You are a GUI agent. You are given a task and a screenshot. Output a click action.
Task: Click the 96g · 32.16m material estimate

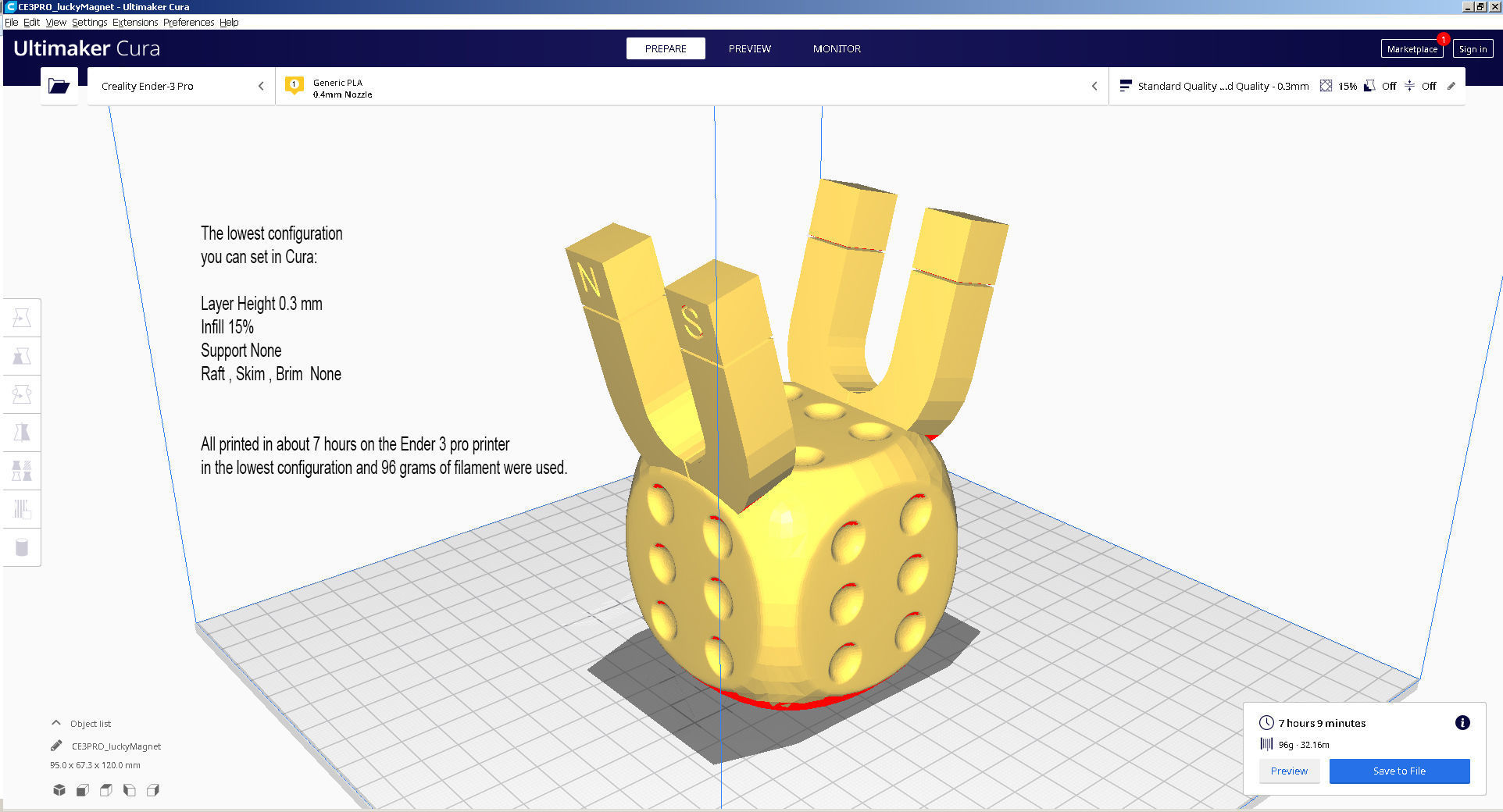1304,745
